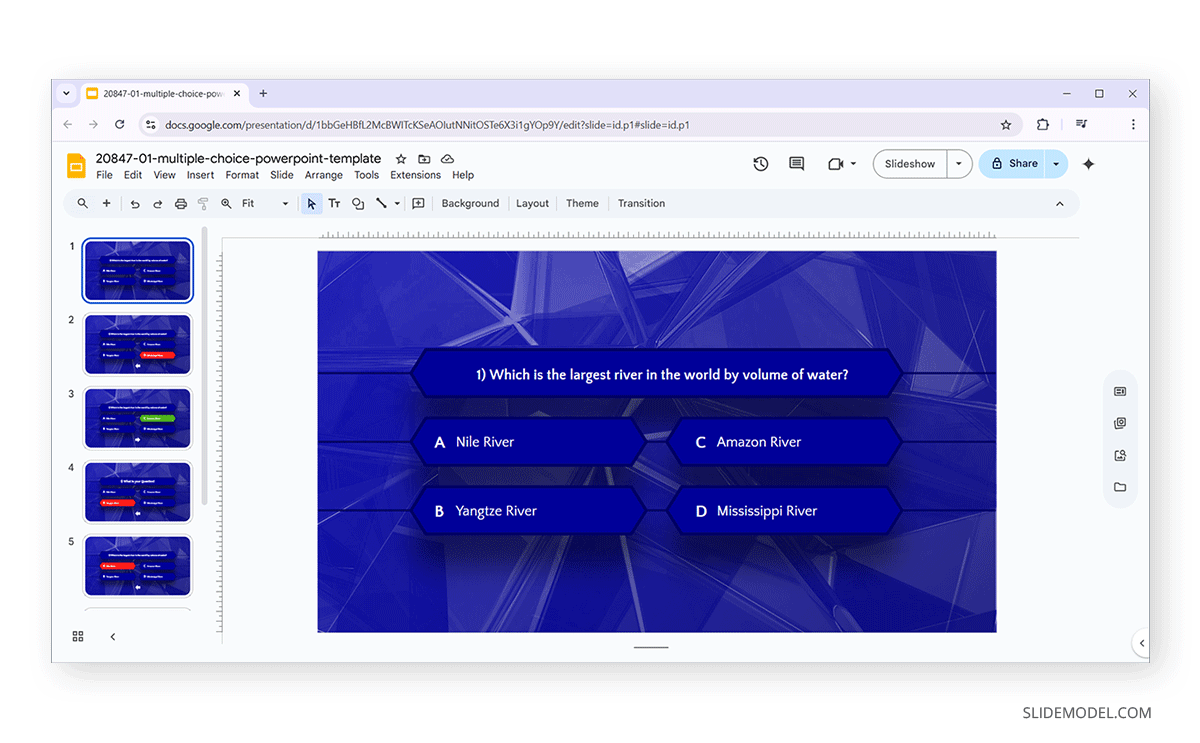Image resolution: width=1200 pixels, height=743 pixels.
Task: Toggle grid view of slides
Action: (78, 636)
